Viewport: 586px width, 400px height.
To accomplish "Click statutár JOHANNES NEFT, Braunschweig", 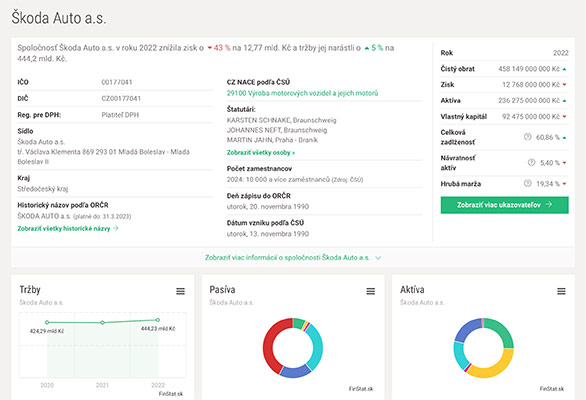I will click(277, 130).
